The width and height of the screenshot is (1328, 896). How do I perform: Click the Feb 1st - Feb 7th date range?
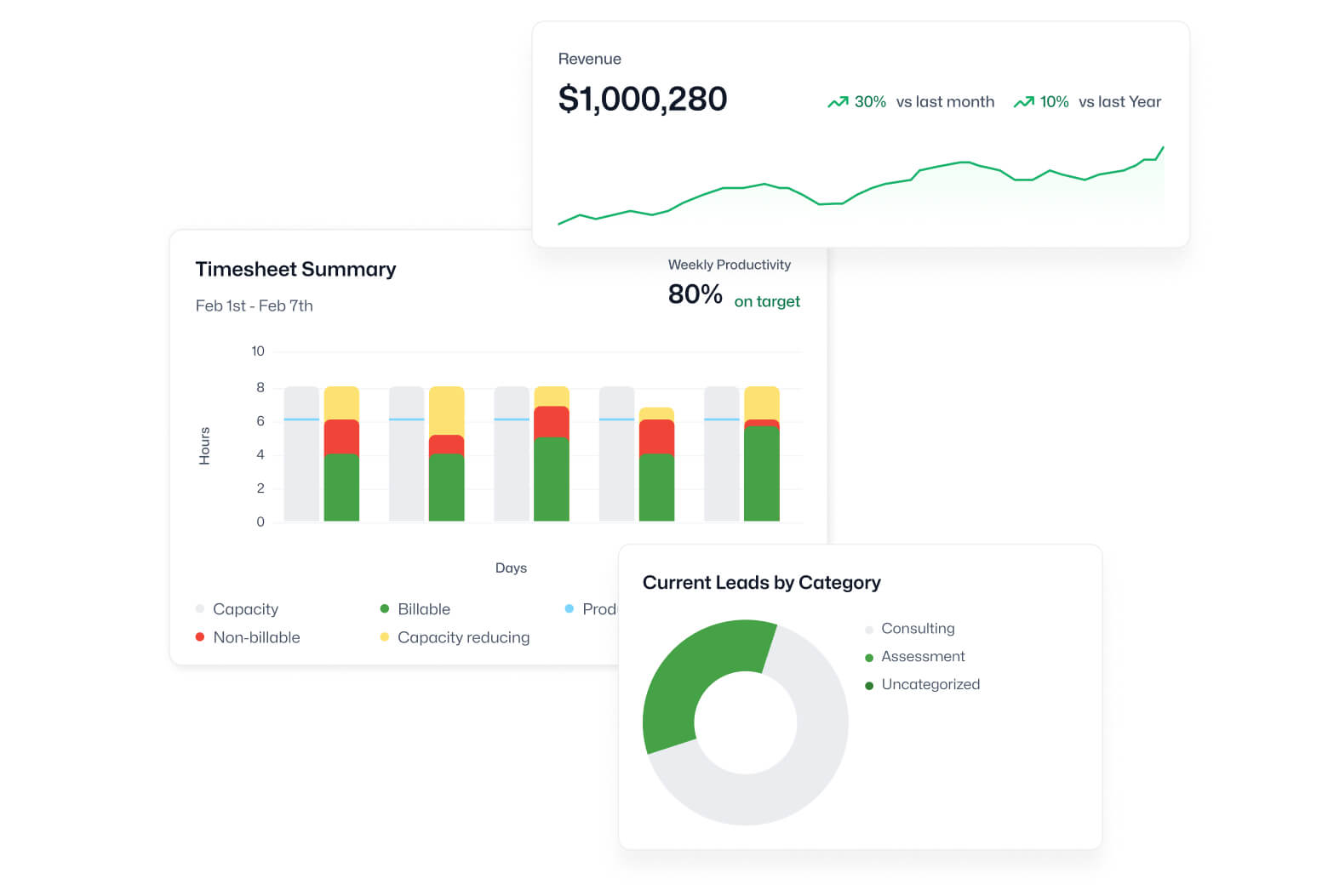click(x=254, y=305)
